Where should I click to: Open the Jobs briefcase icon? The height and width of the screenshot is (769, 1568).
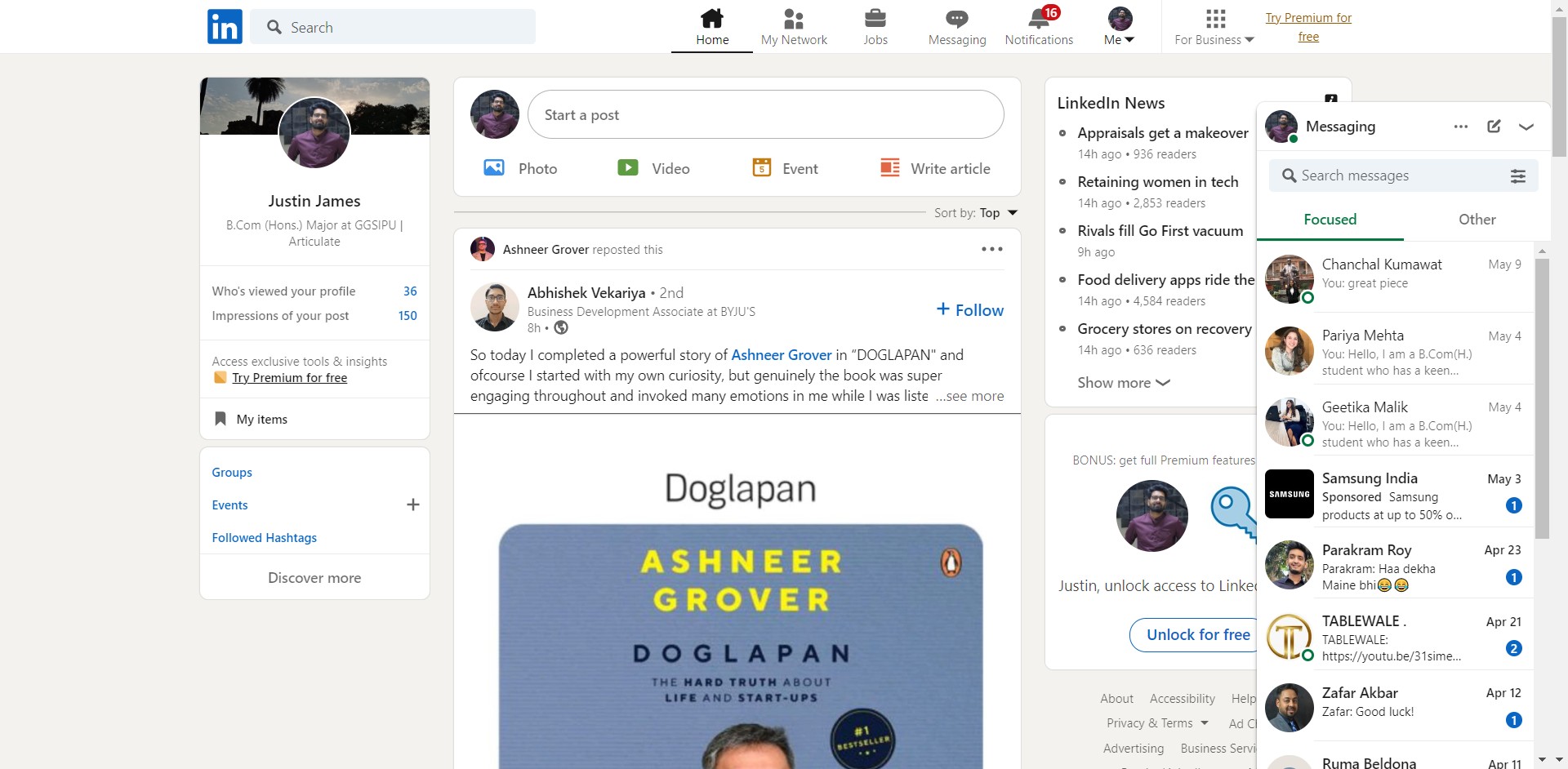875,27
